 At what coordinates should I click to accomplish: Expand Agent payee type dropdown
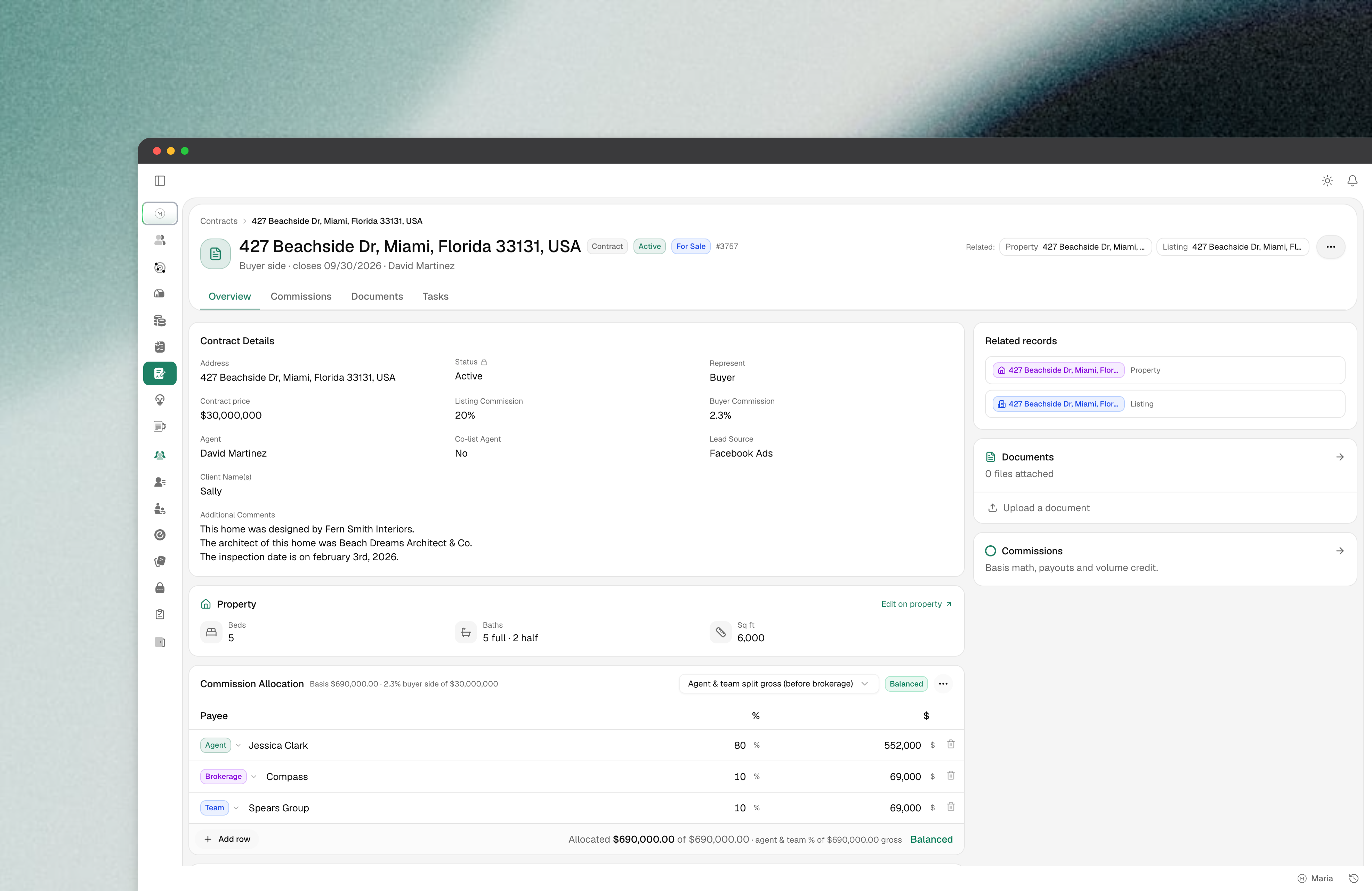click(x=238, y=745)
